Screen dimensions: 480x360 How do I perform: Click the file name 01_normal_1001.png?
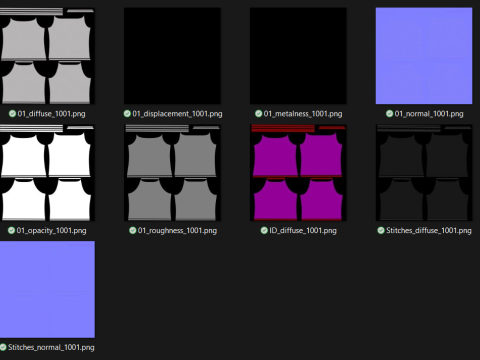point(429,114)
